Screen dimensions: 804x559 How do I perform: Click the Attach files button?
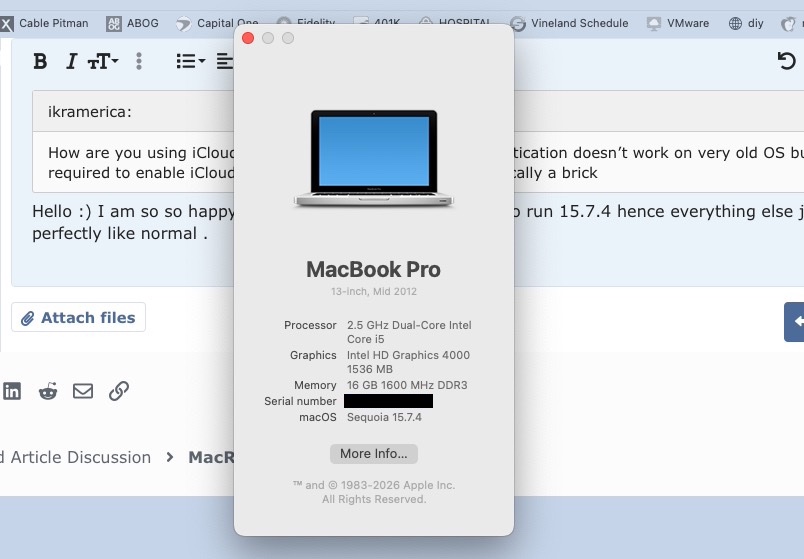(78, 317)
